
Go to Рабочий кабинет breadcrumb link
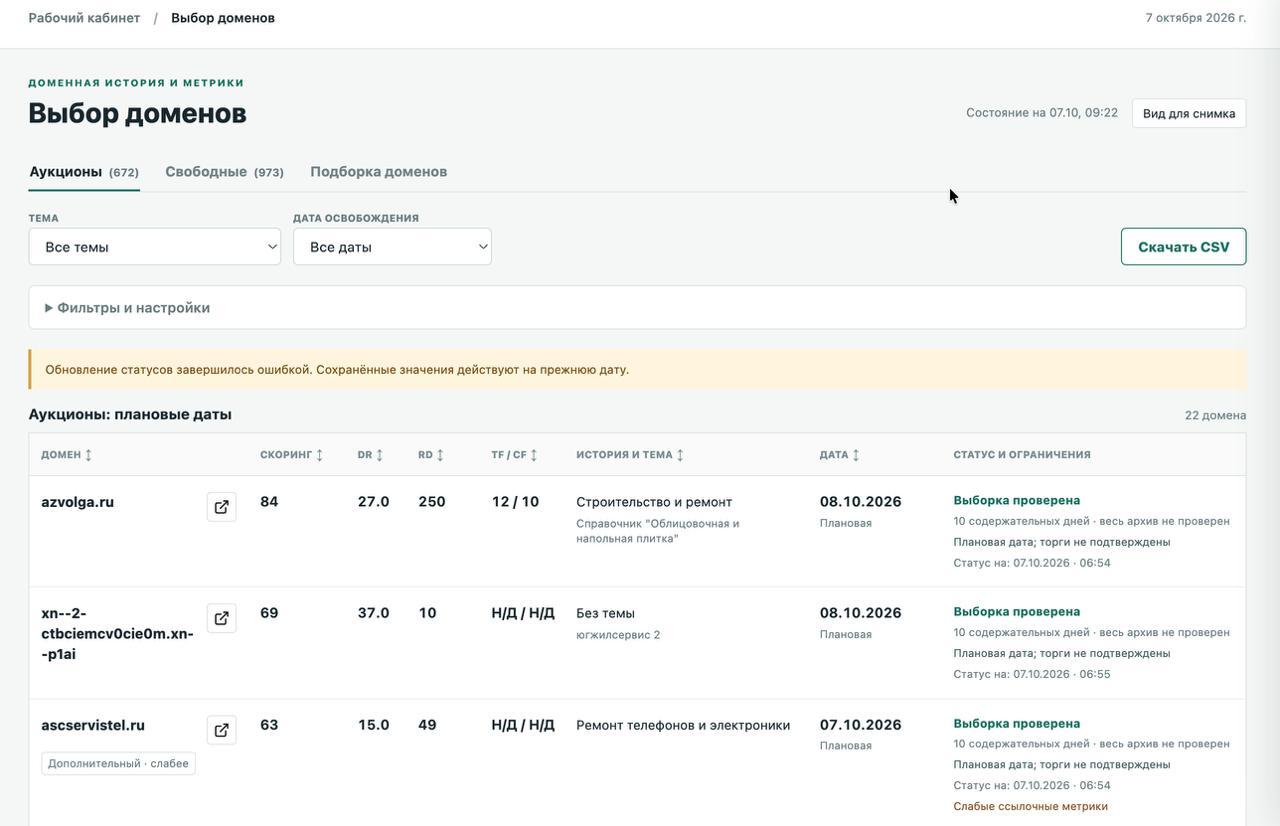pos(84,18)
